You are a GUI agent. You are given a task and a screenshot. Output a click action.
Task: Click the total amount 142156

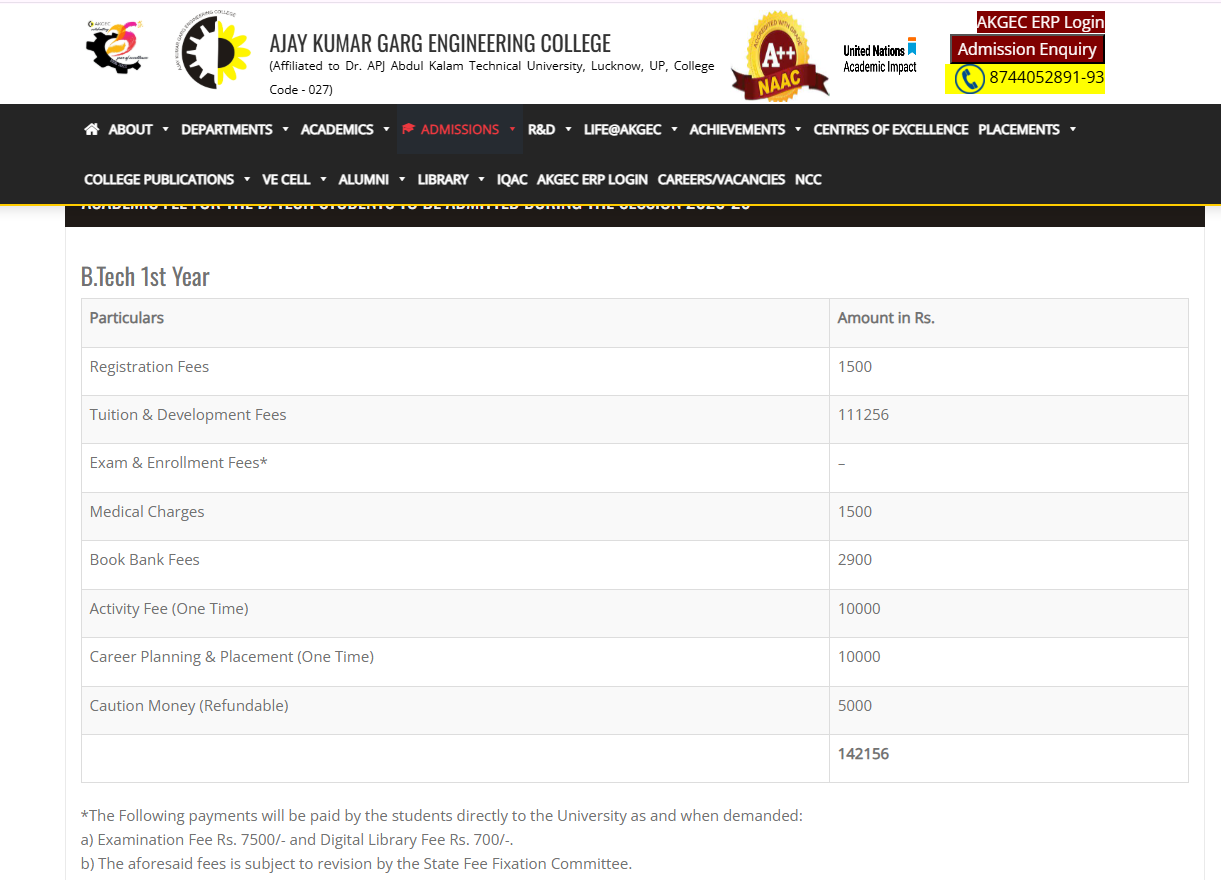863,754
